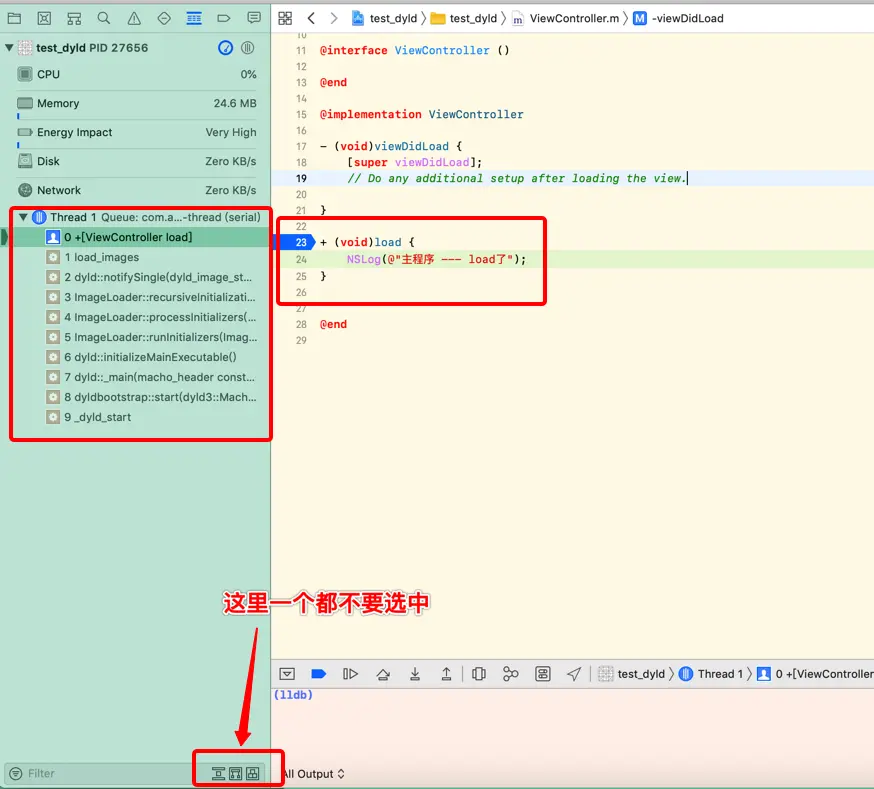Click the filter icon in Filter field
Image resolution: width=874 pixels, height=789 pixels.
point(16,774)
